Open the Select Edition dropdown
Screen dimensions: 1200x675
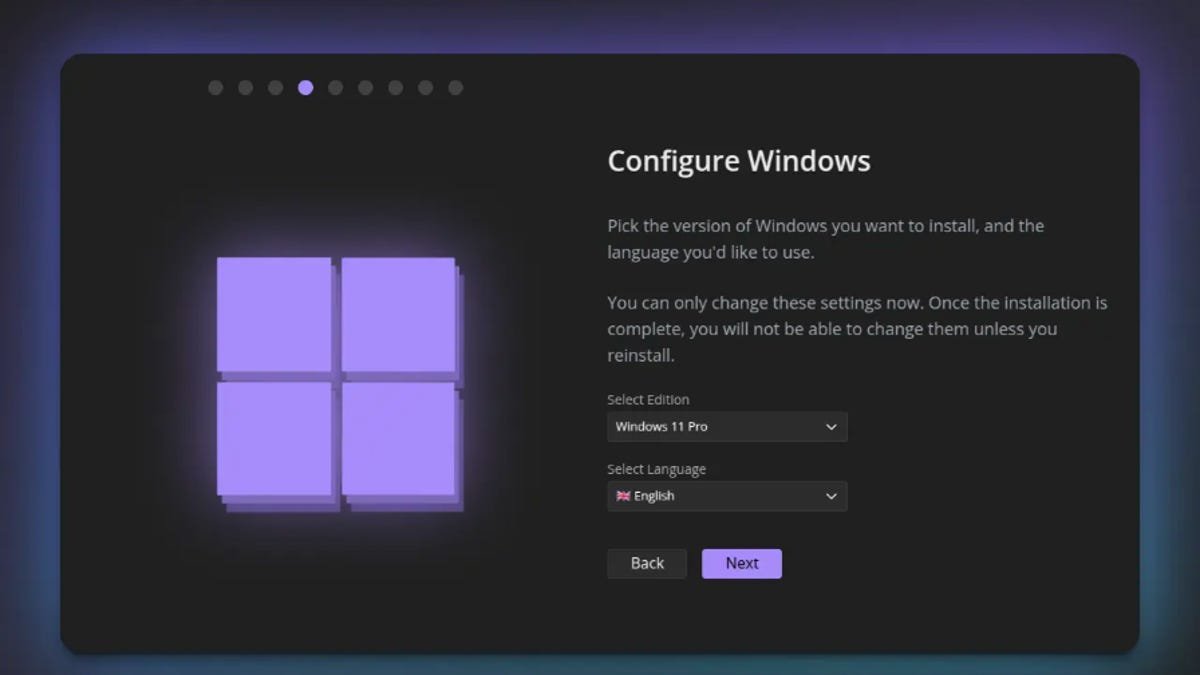click(727, 426)
